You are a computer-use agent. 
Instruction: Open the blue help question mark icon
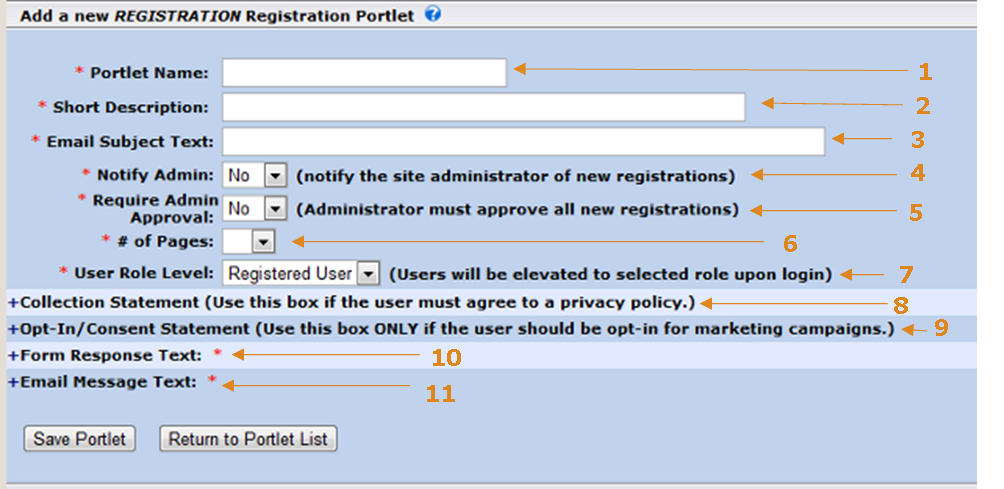pos(433,14)
